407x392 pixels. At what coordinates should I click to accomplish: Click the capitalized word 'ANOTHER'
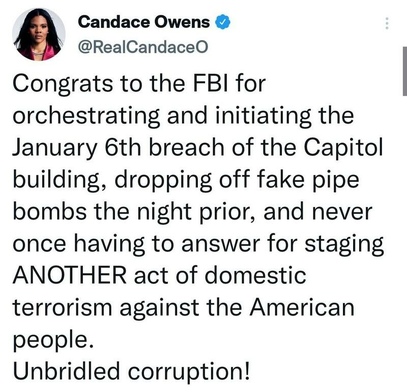70,276
